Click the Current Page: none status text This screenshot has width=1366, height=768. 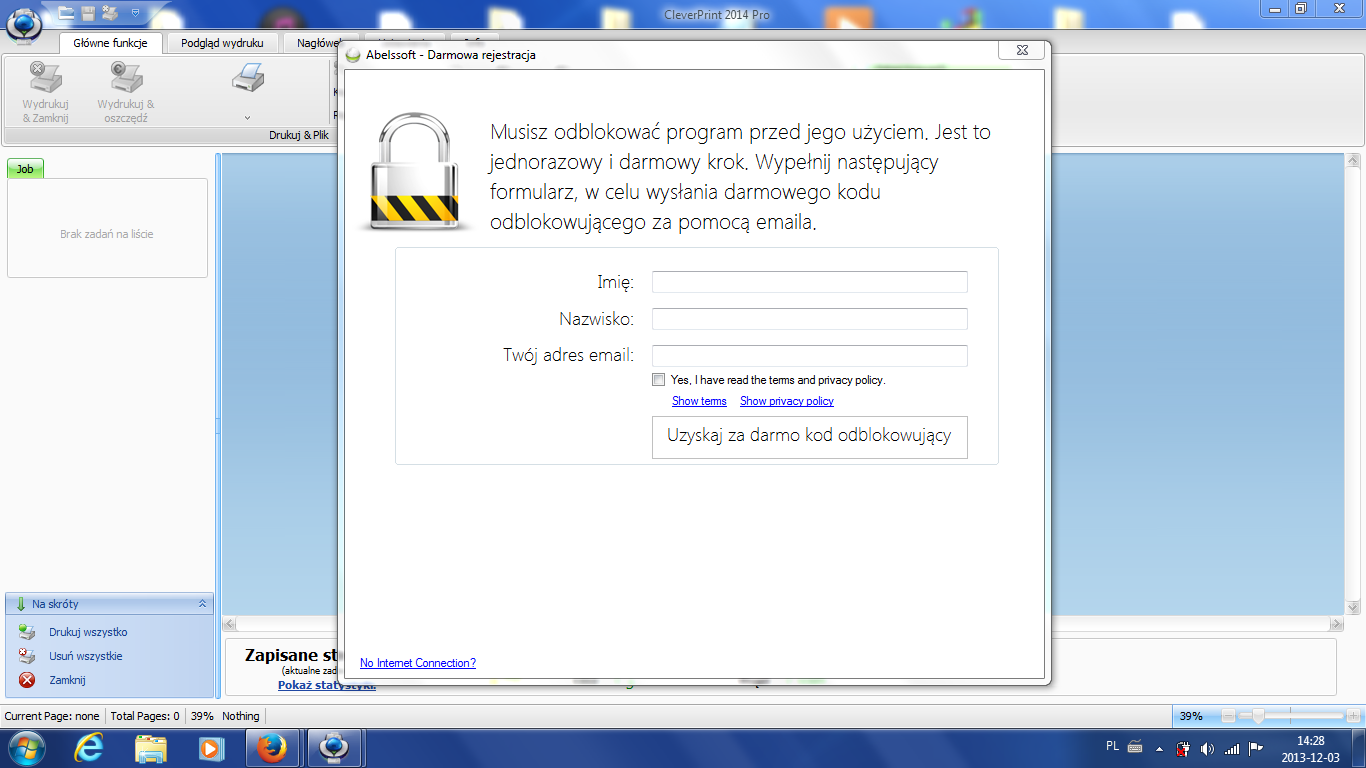(x=52, y=716)
